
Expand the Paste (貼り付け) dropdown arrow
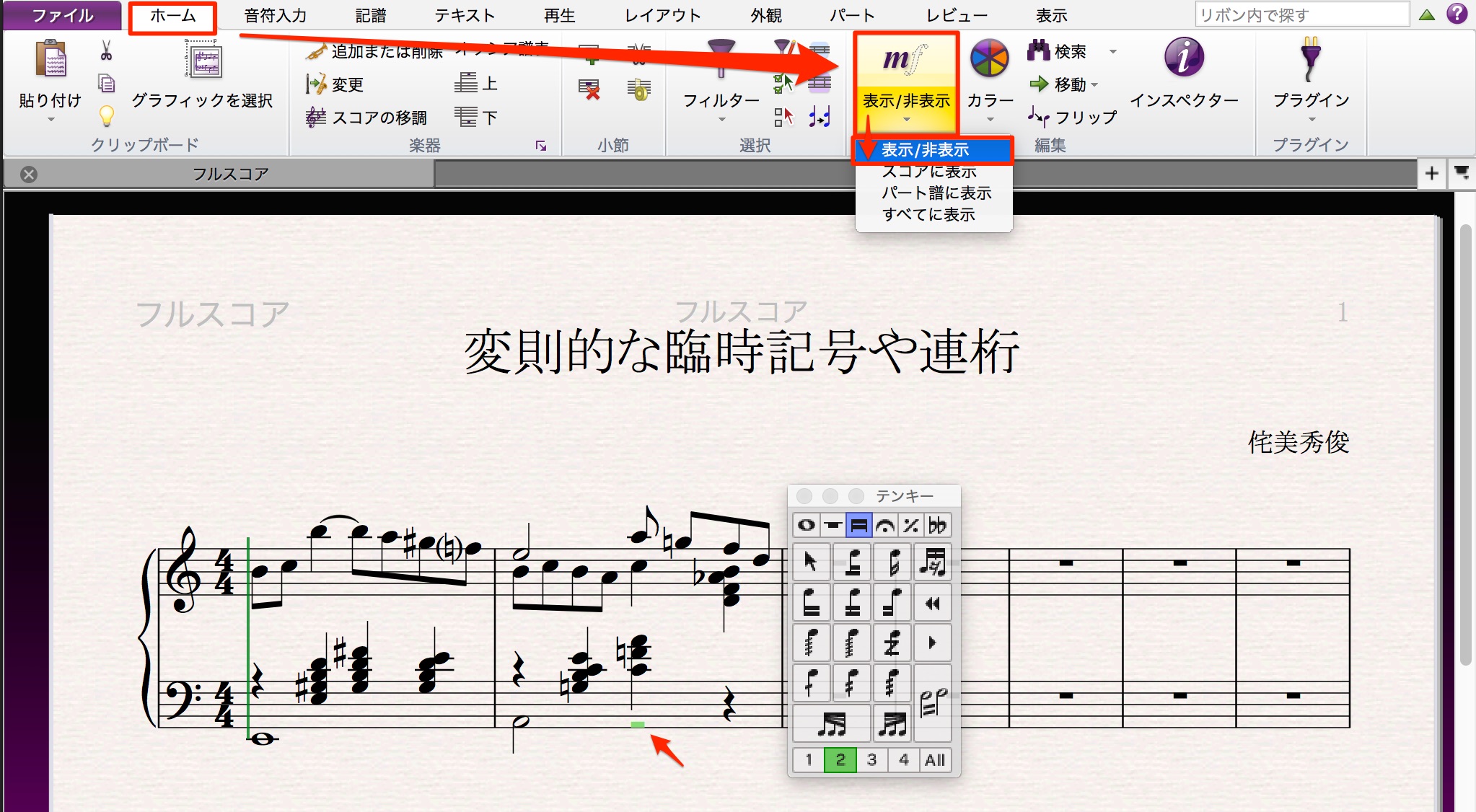[50, 120]
